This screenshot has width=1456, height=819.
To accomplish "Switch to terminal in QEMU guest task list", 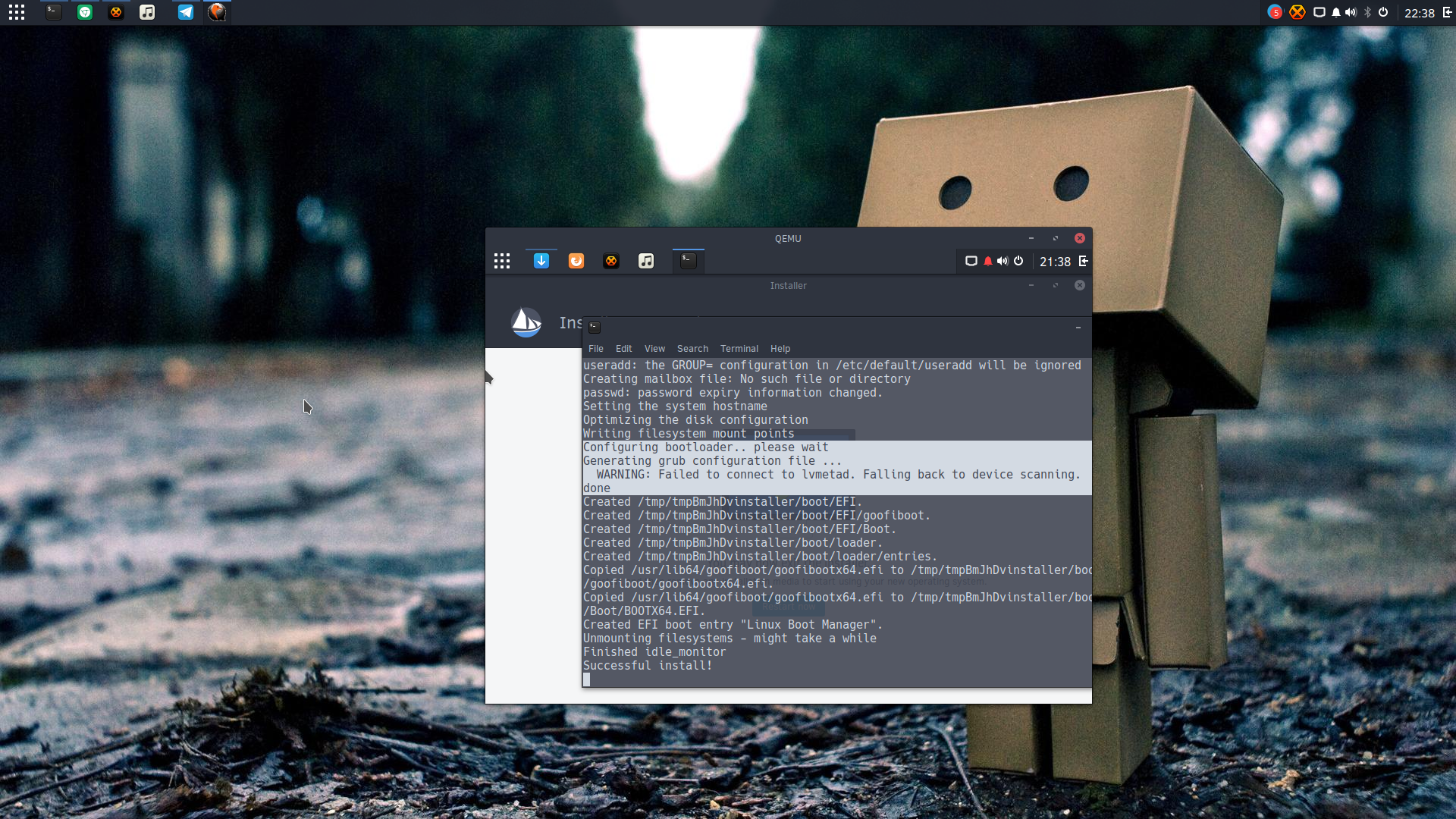I will coord(689,261).
